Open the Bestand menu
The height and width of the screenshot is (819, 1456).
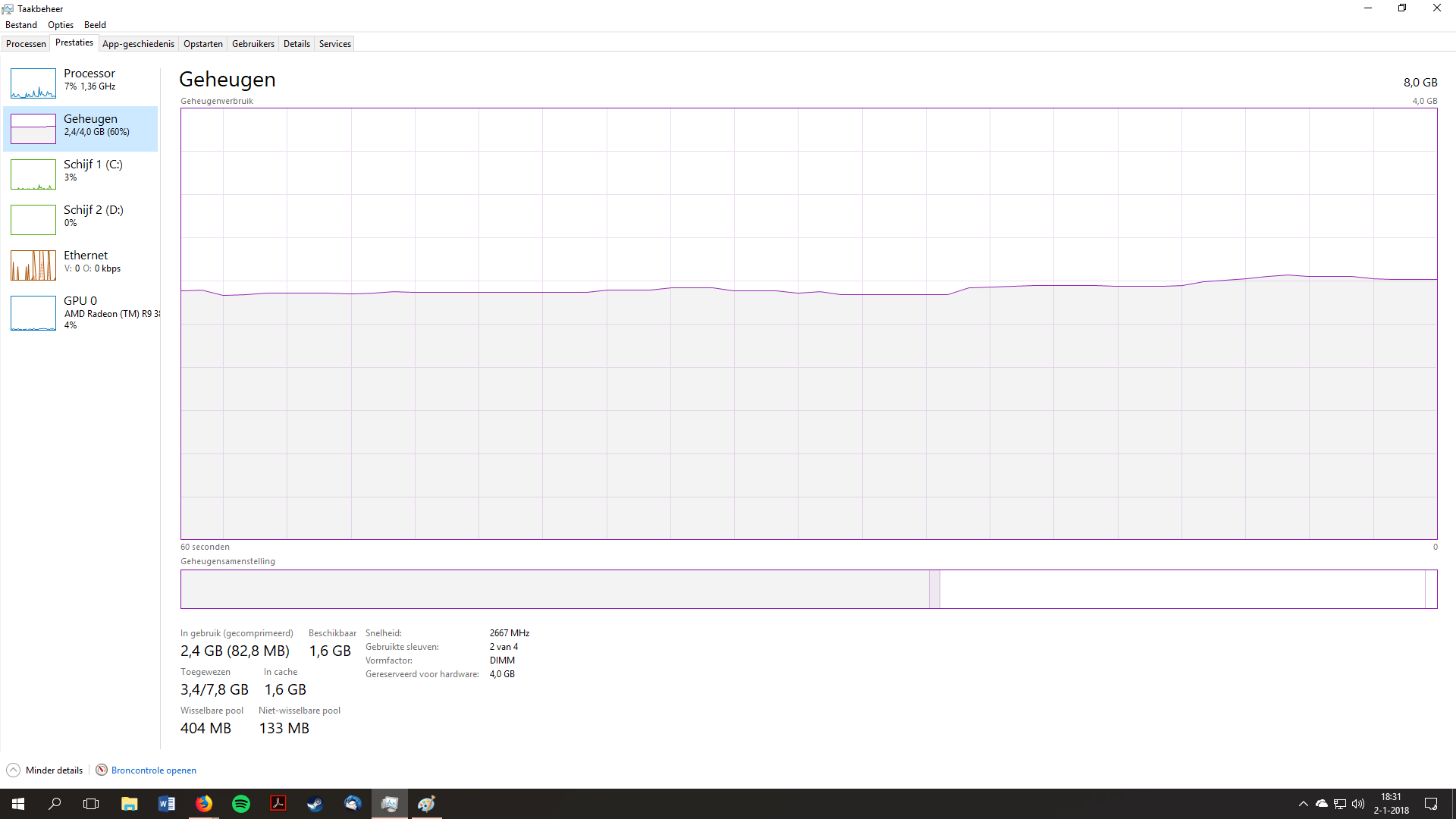pos(21,25)
